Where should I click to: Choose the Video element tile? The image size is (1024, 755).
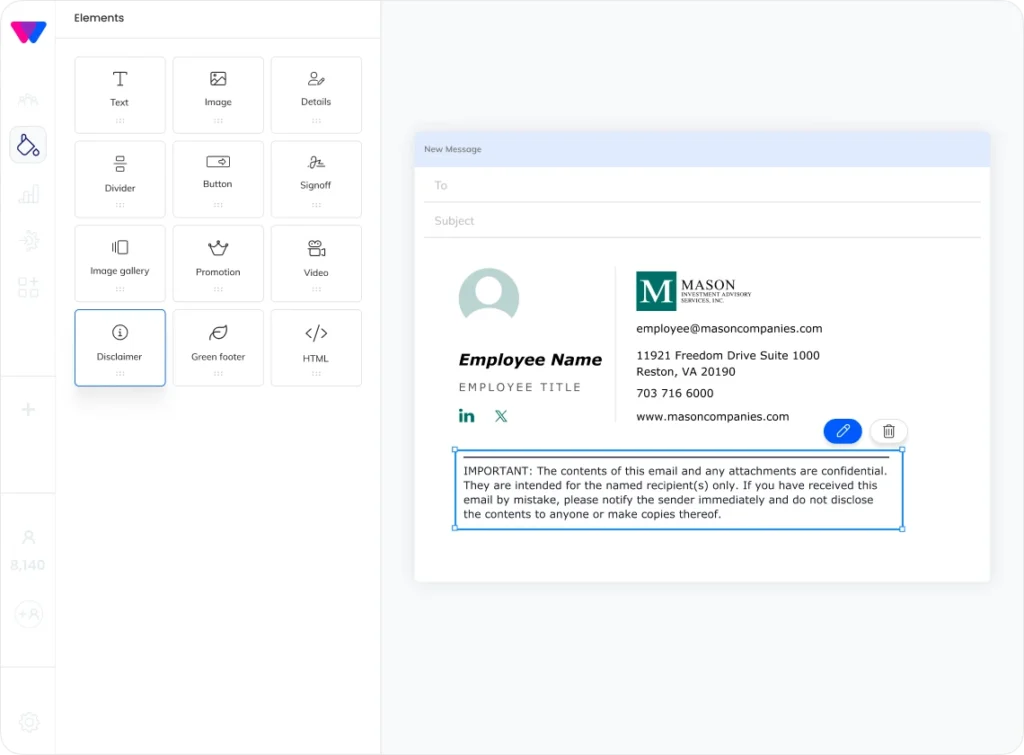(x=316, y=262)
